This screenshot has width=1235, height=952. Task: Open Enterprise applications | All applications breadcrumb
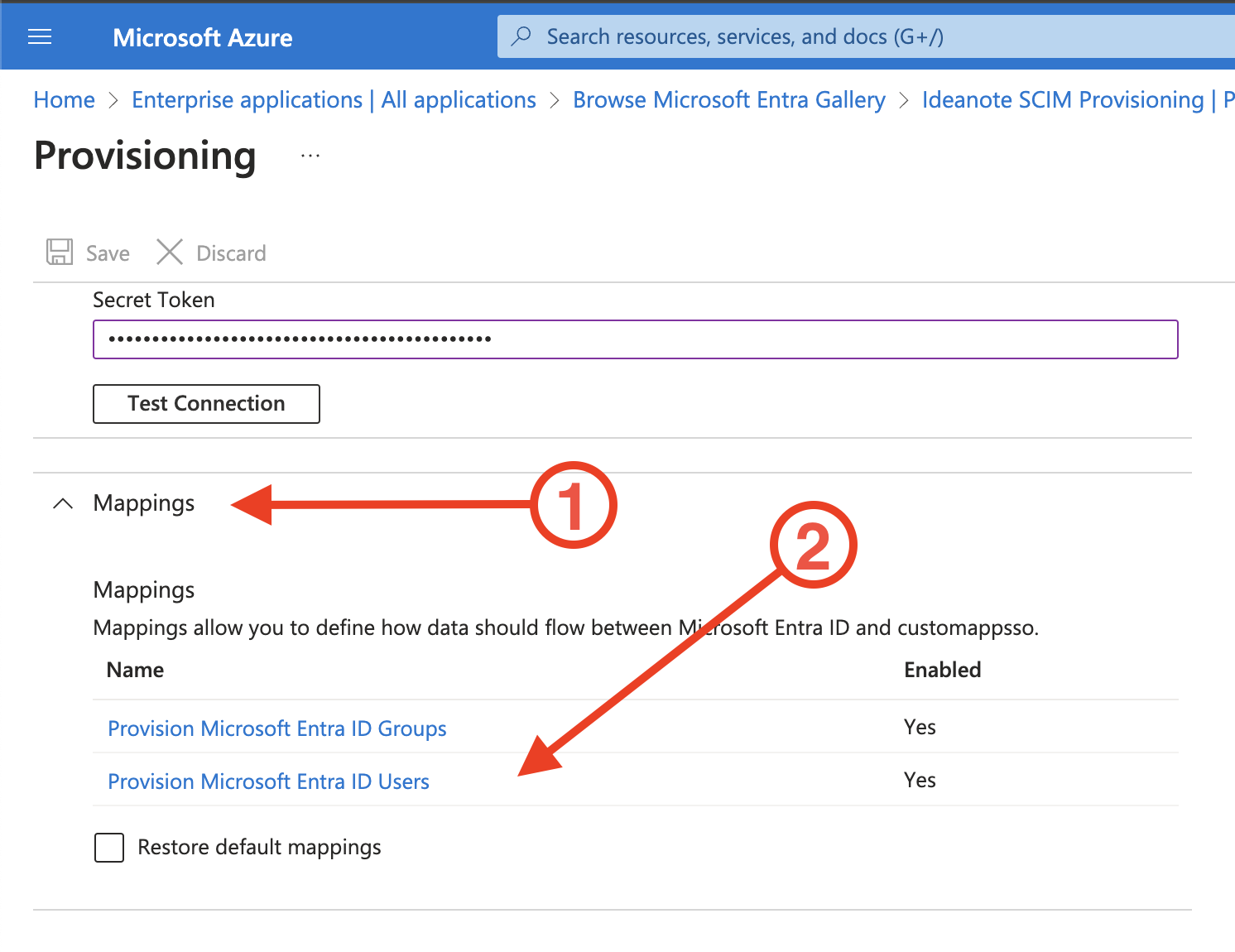[x=334, y=100]
